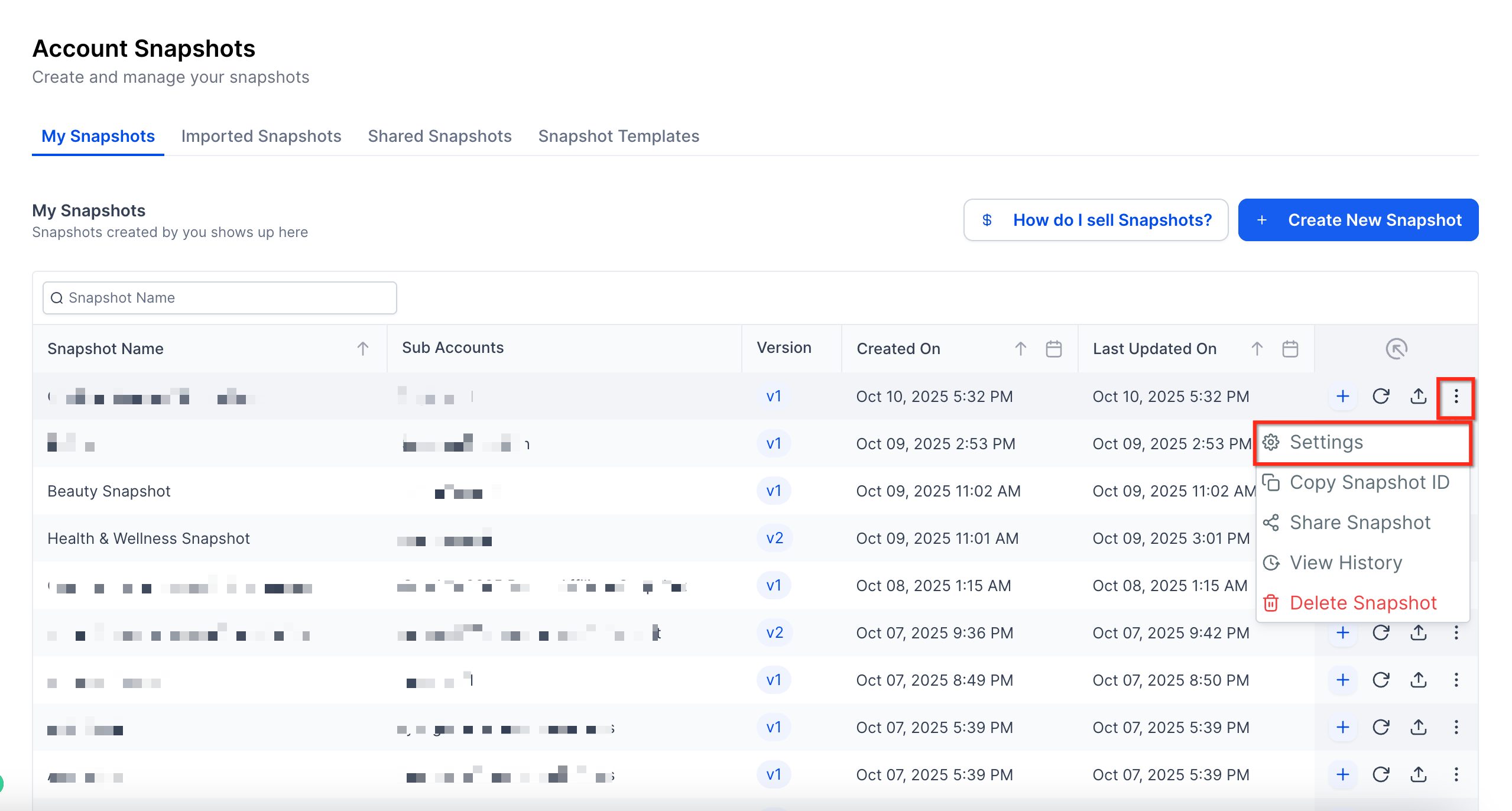Sort by Last Updated On arrow
This screenshot has height=811, width=1512.
(1257, 349)
